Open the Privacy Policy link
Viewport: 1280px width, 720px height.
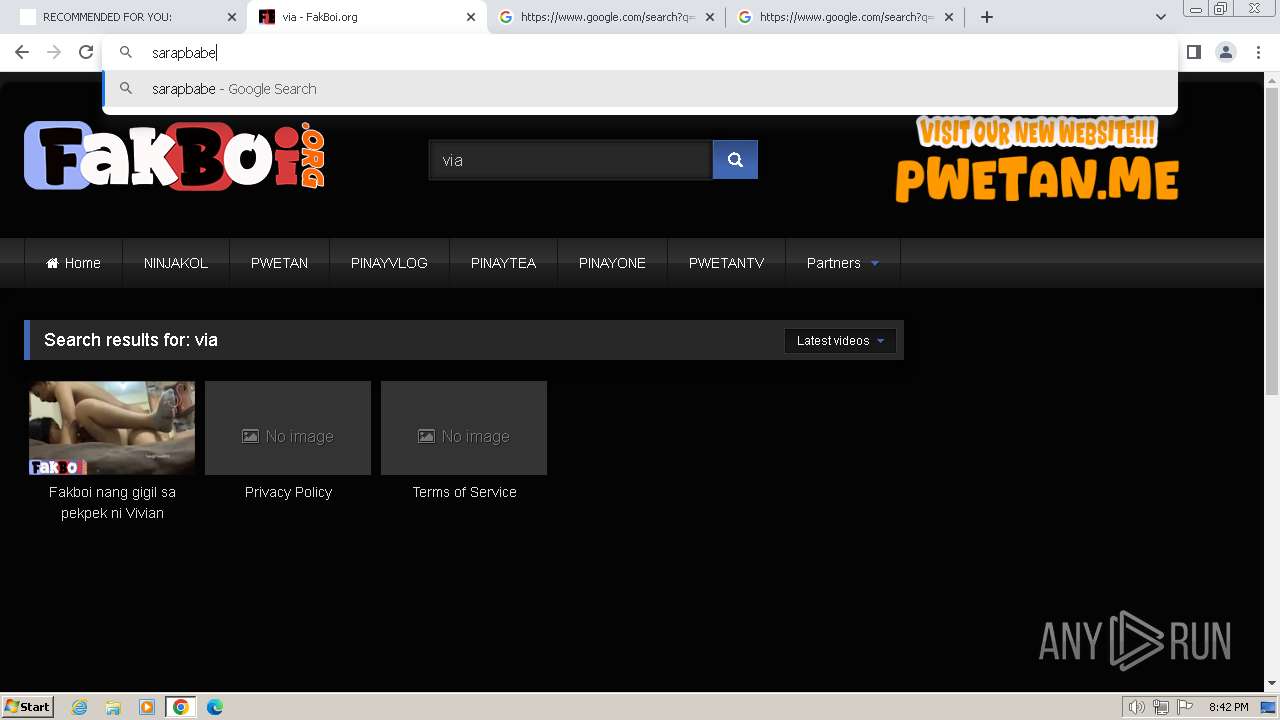pos(288,492)
